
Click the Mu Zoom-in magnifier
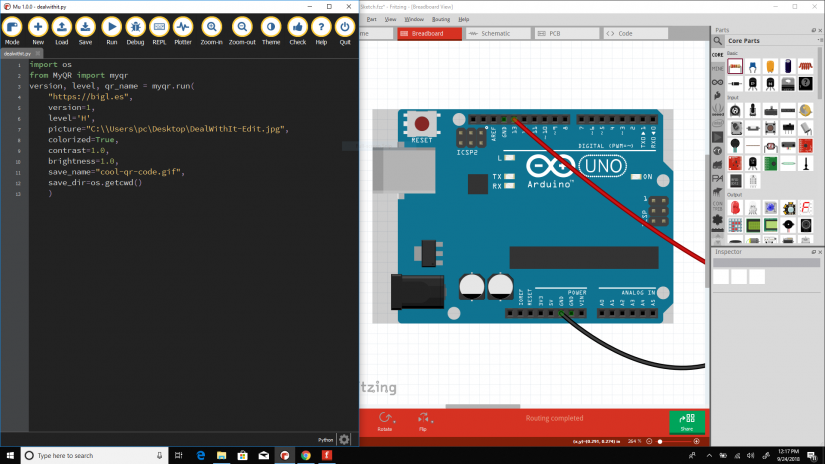212,29
